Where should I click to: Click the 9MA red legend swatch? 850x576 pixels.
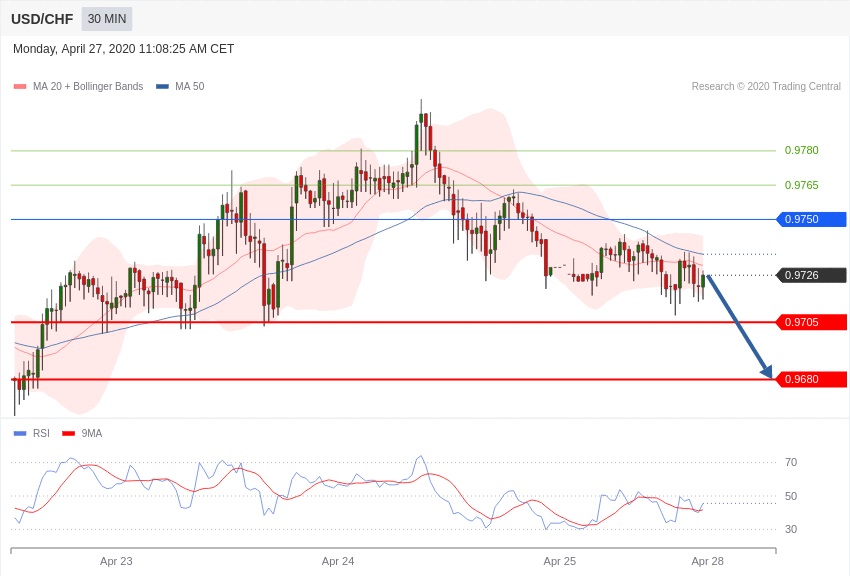pyautogui.click(x=69, y=433)
